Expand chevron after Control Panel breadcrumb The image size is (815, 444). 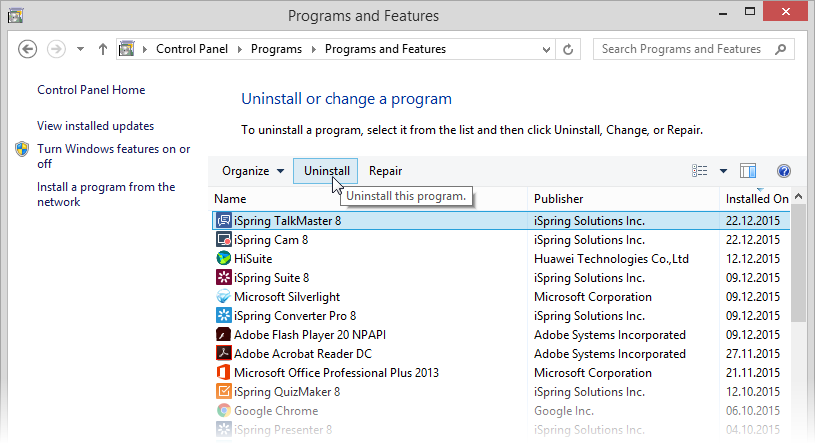240,49
